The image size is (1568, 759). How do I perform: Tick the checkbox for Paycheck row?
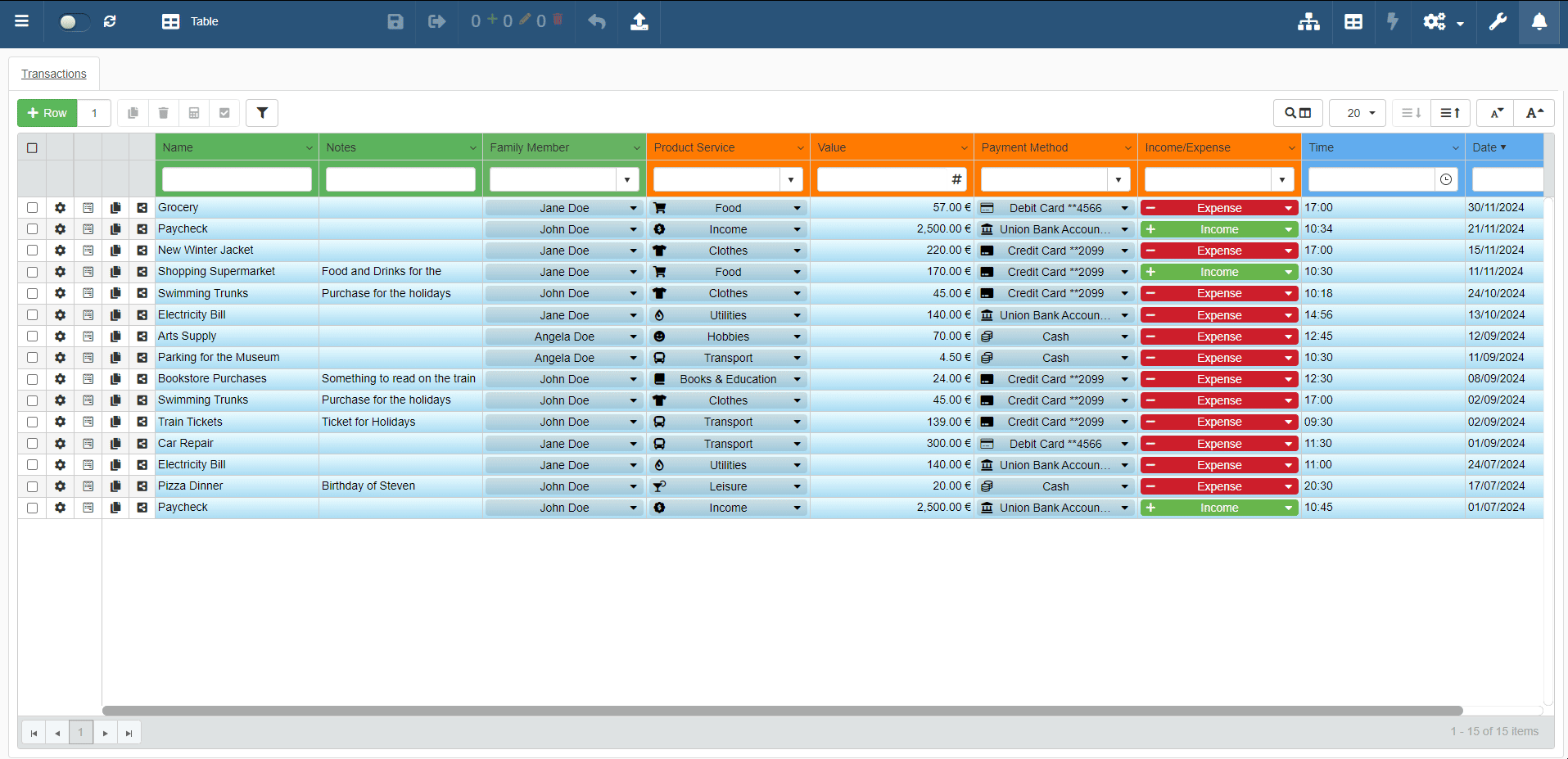coord(32,229)
